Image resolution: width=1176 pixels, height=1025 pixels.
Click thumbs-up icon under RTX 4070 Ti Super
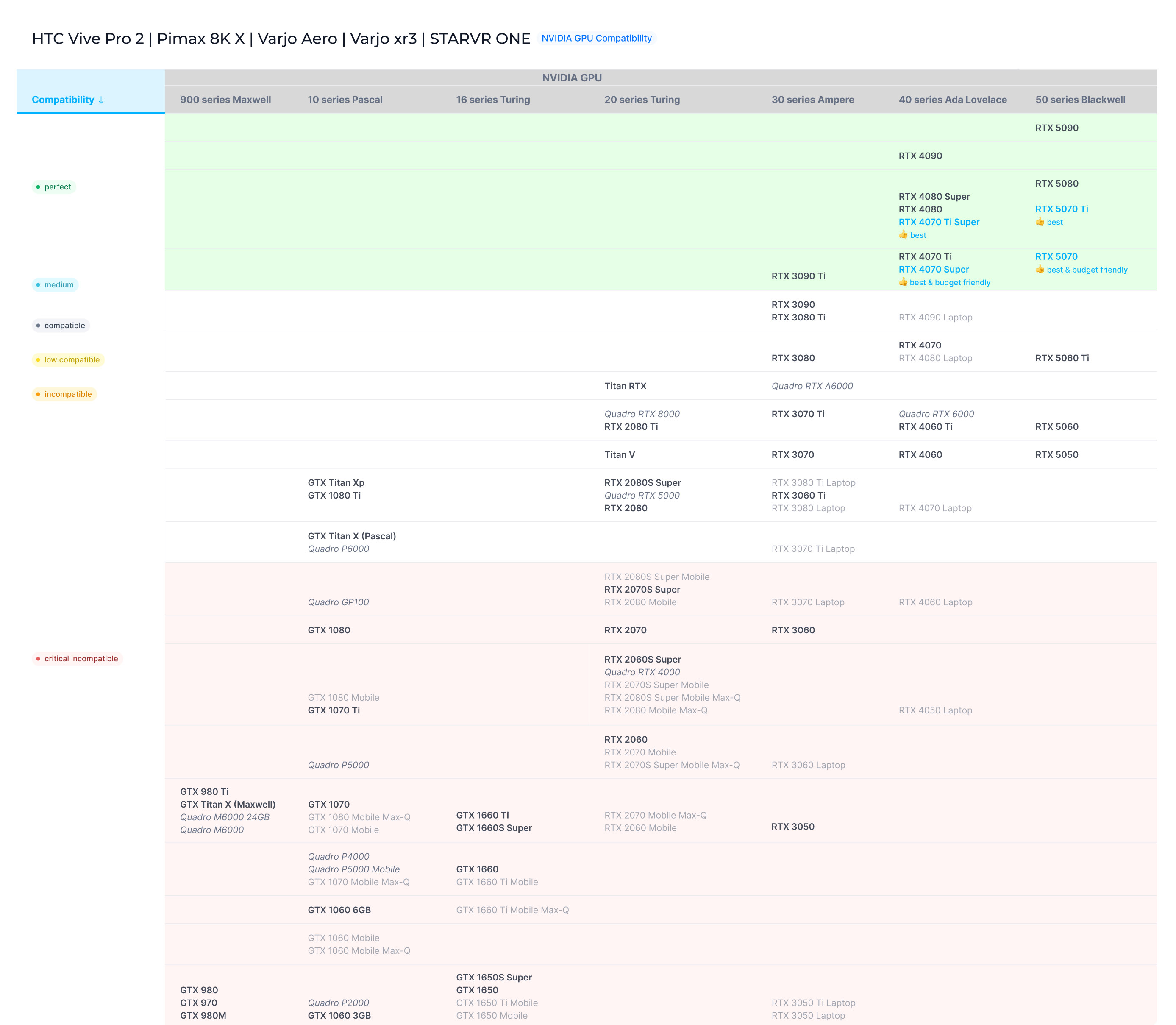point(904,234)
